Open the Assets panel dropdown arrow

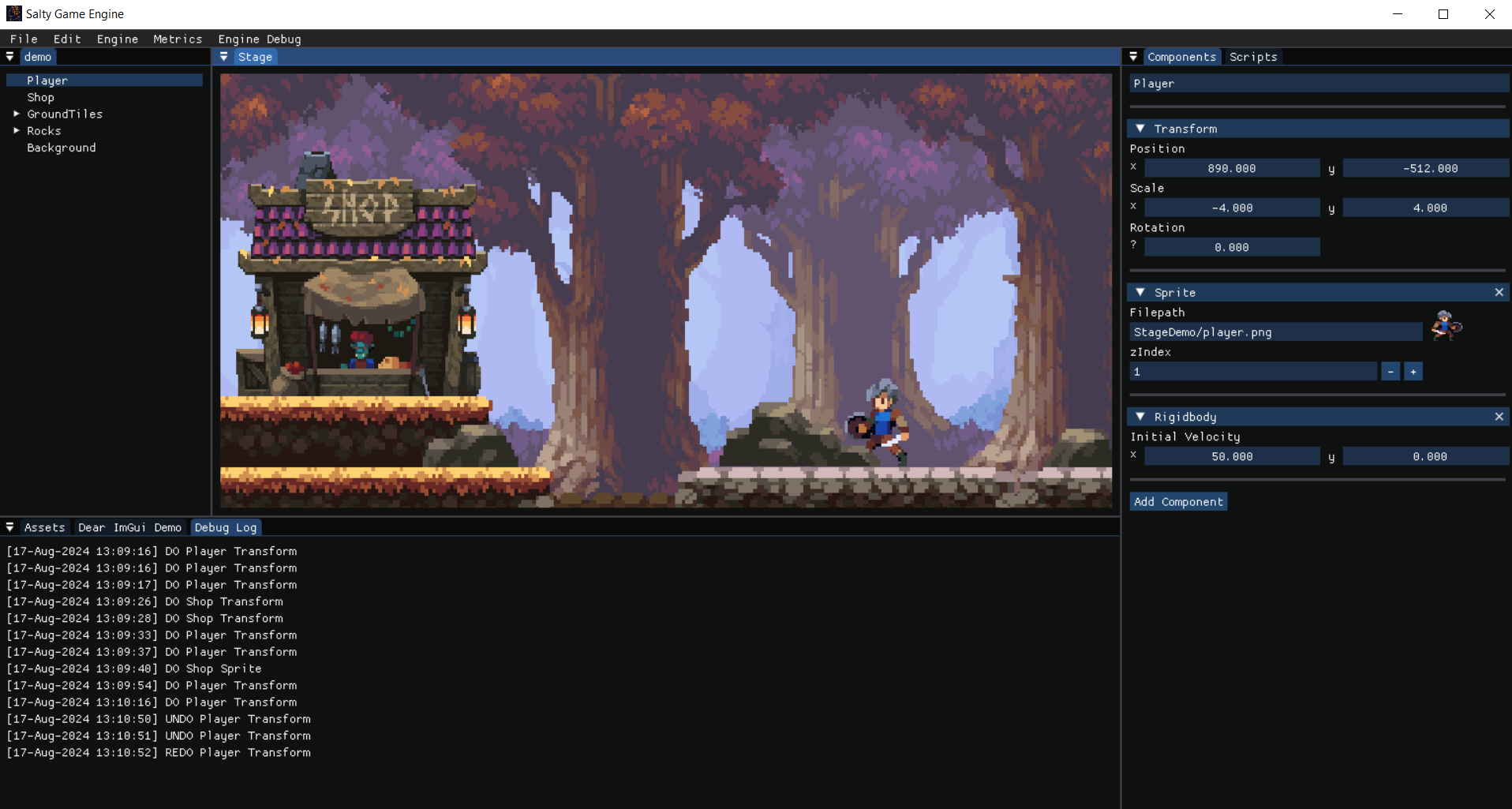point(10,527)
